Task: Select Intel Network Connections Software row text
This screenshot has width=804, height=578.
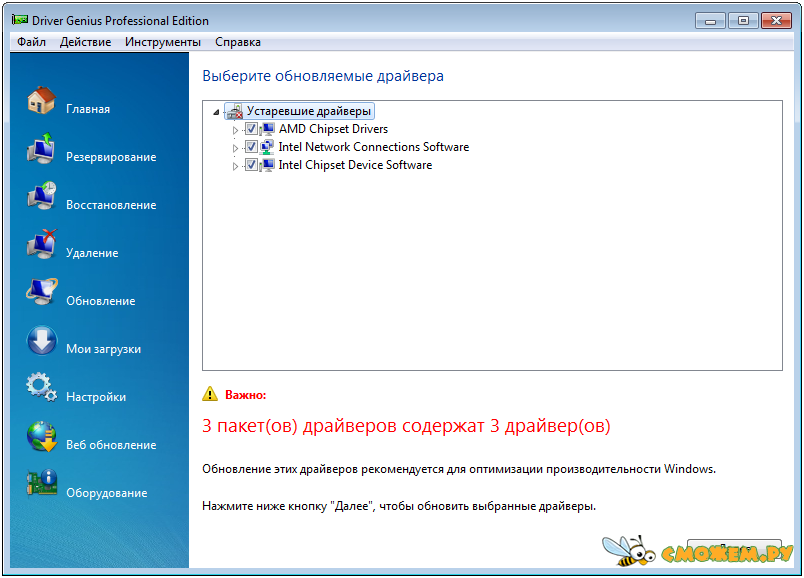Action: pos(373,147)
